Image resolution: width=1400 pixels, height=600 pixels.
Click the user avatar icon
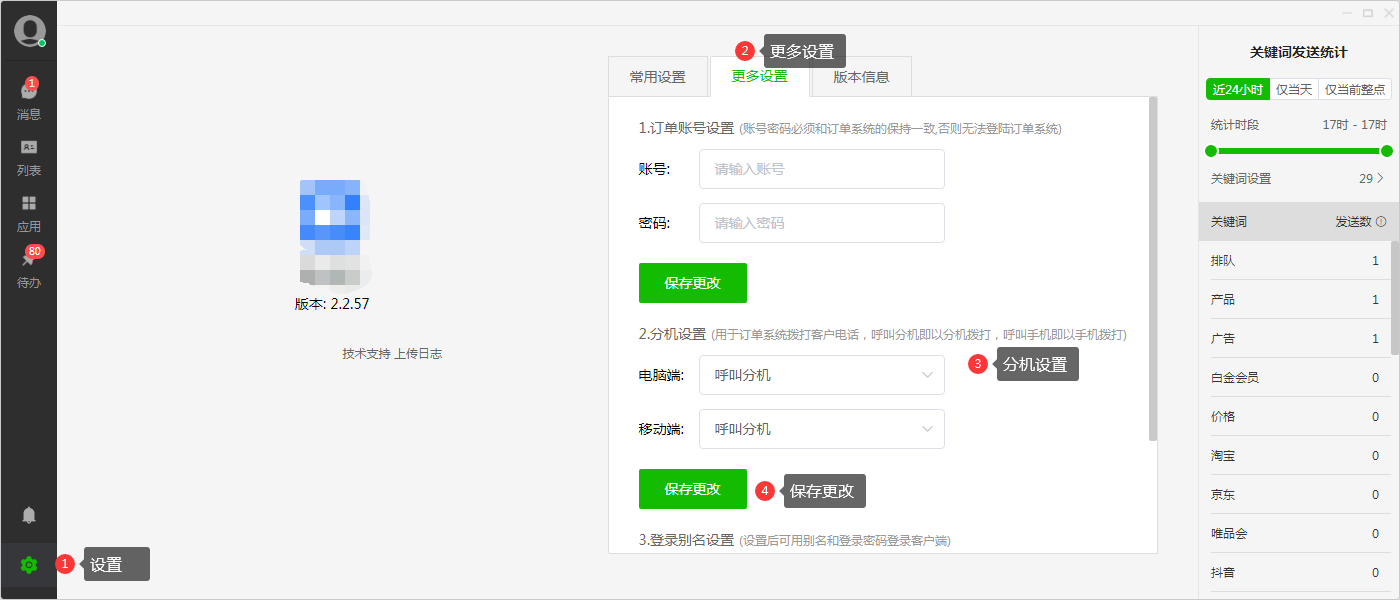[x=29, y=31]
